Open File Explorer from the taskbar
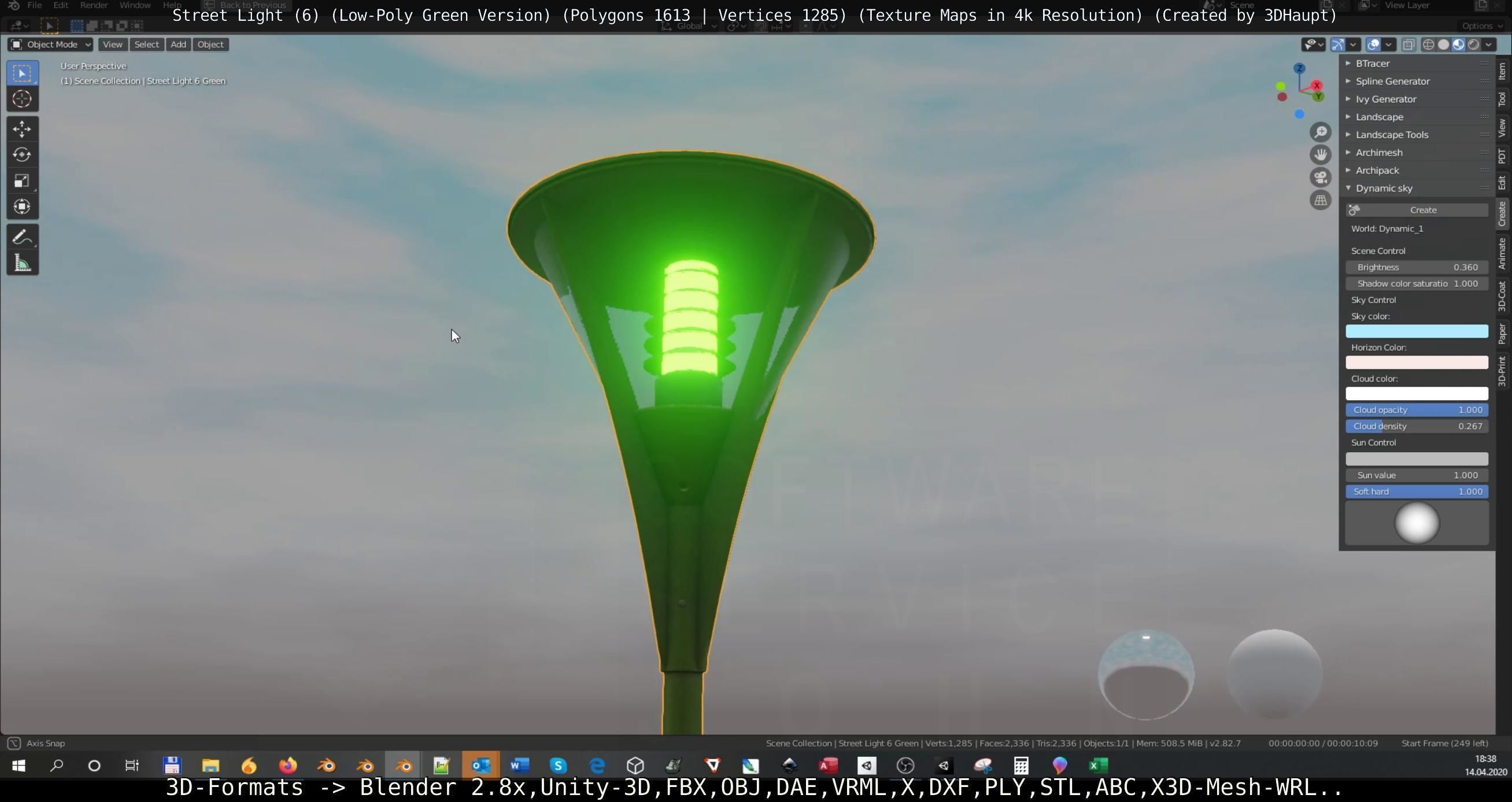1512x802 pixels. coord(210,766)
